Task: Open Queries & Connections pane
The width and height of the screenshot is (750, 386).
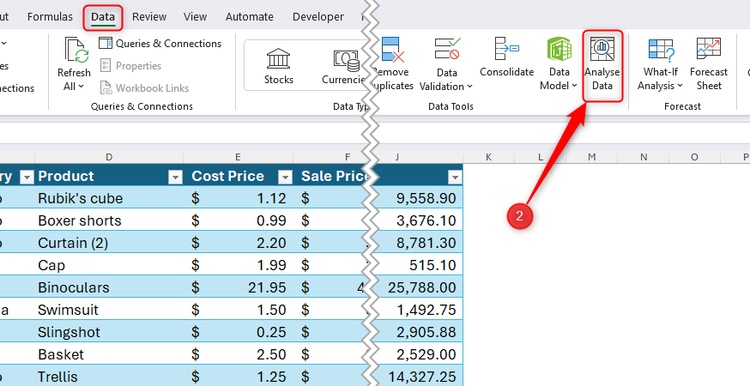Action: (160, 44)
